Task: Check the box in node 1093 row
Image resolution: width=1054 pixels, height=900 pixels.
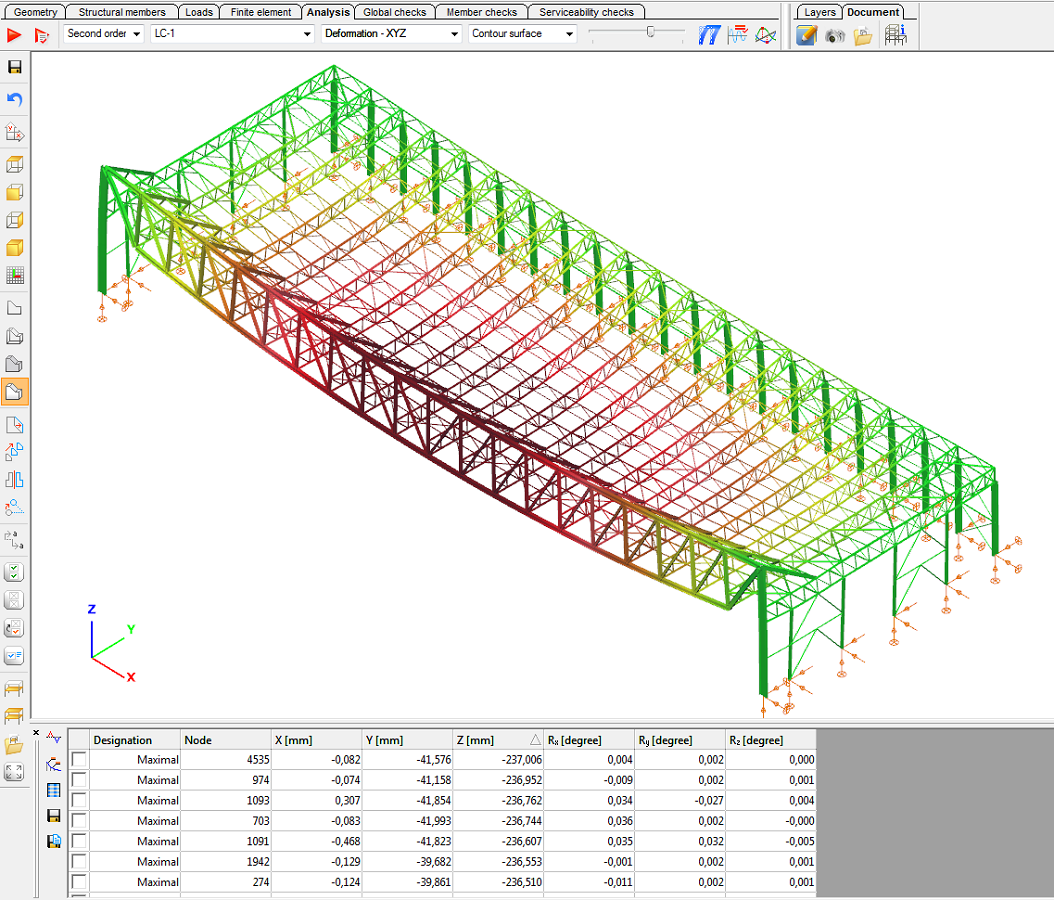Action: coord(79,801)
